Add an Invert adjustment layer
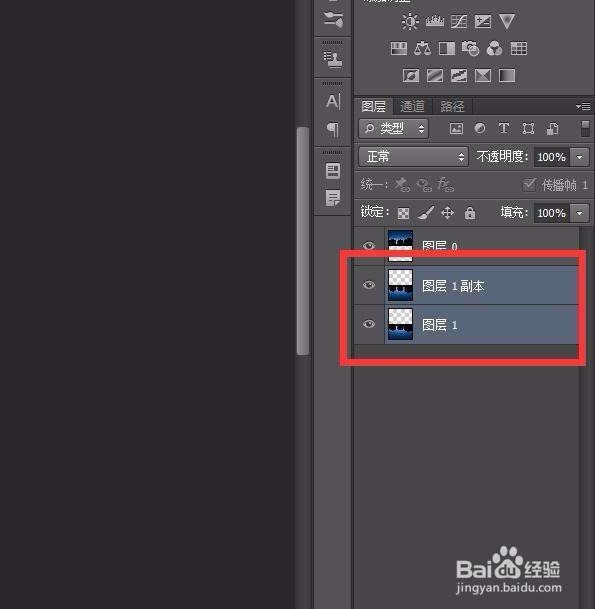 coord(411,76)
